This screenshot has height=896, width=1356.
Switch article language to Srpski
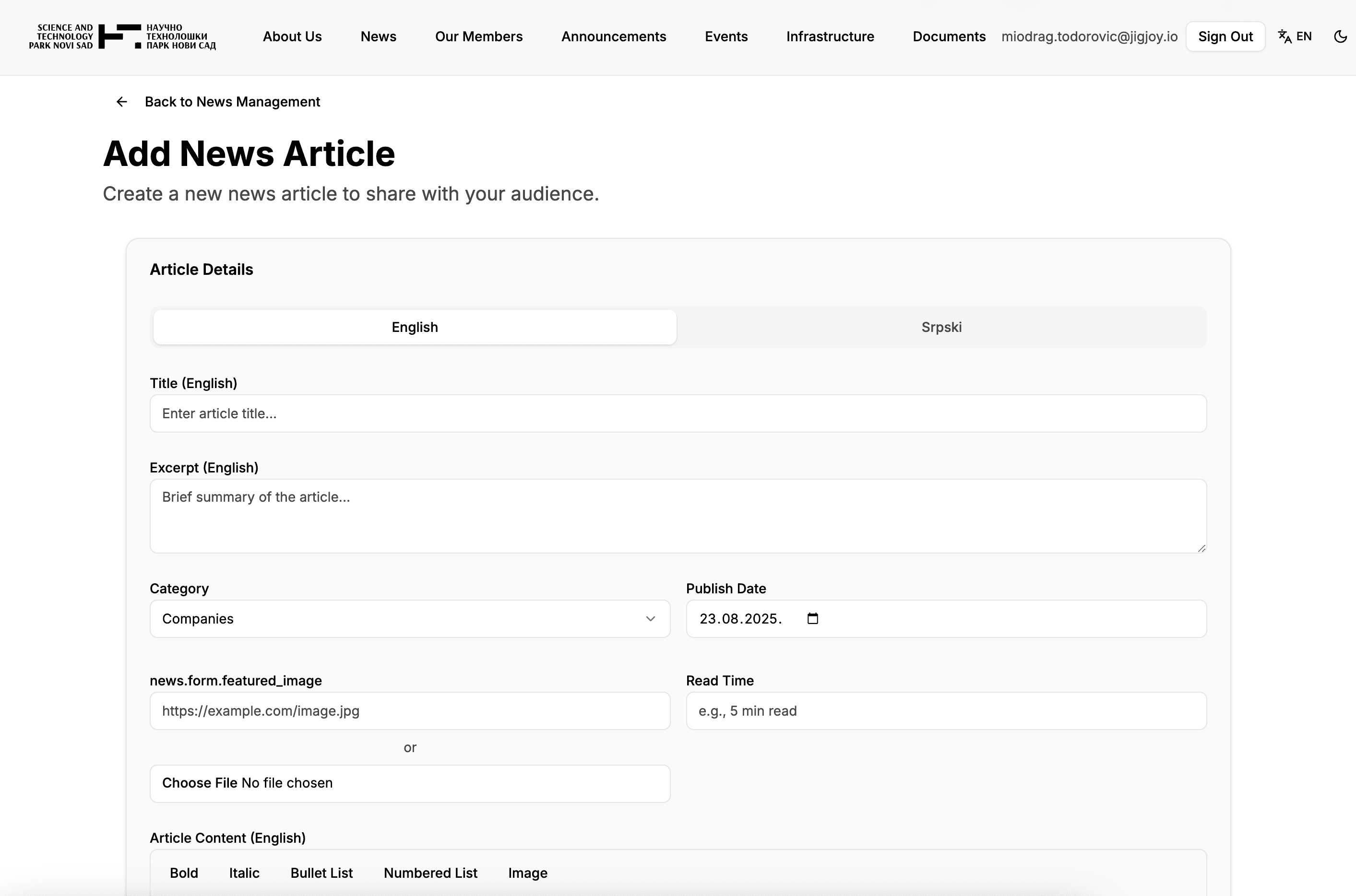(941, 327)
